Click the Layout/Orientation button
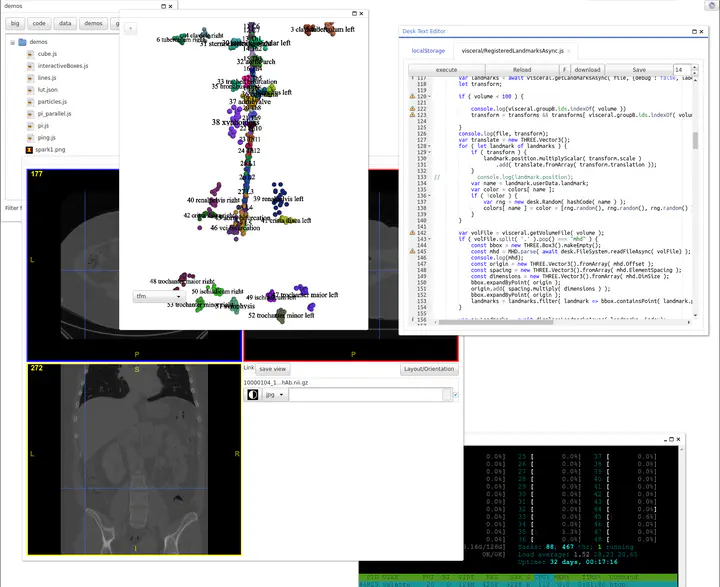 point(429,369)
